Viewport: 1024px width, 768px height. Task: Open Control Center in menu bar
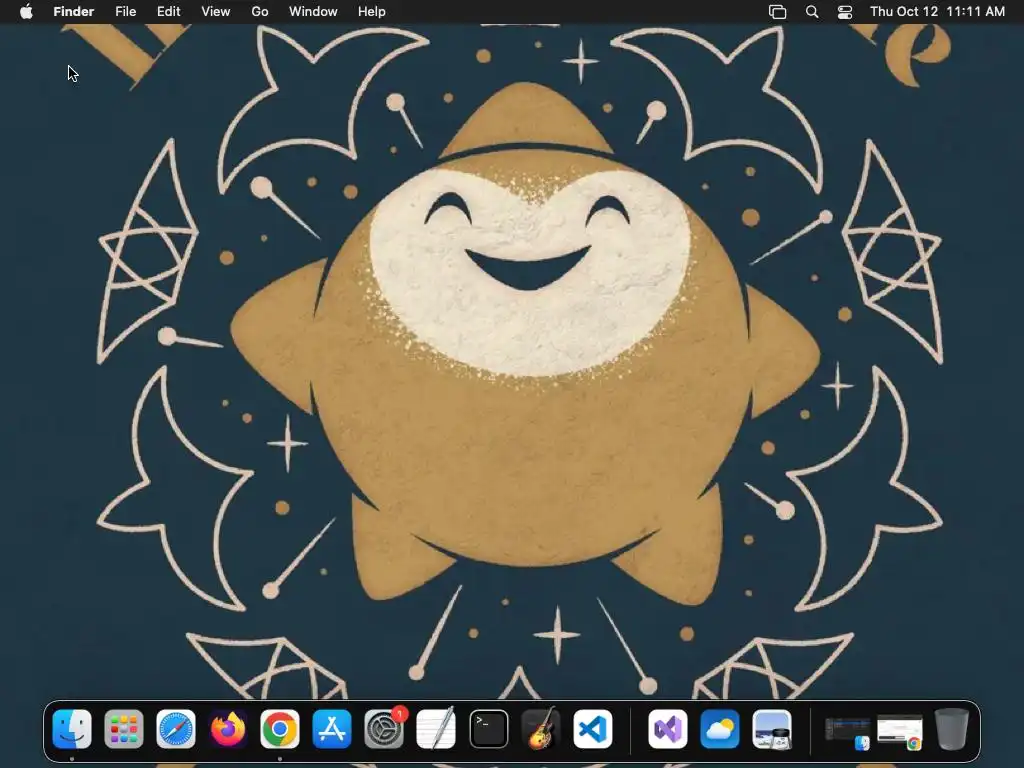(x=844, y=11)
